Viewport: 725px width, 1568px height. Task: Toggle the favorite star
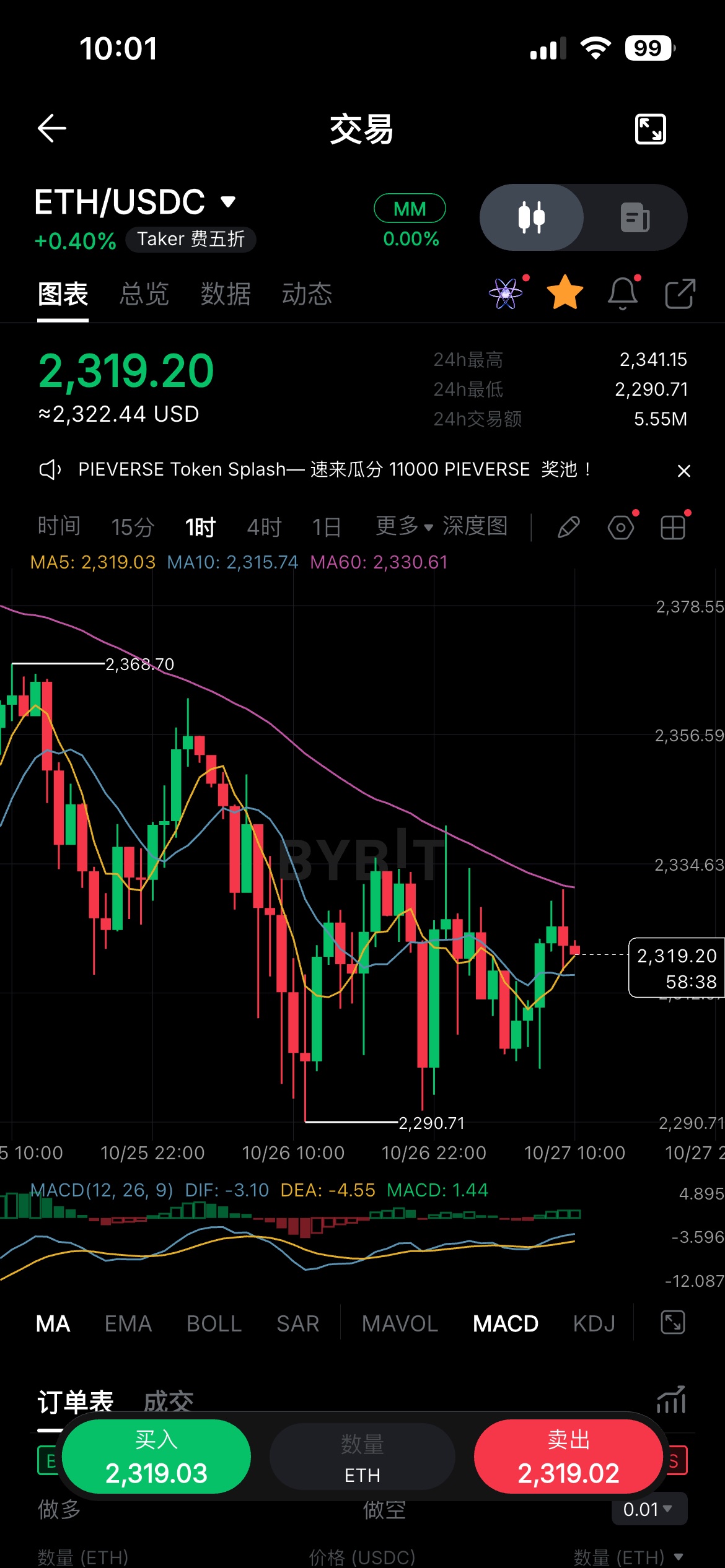[x=565, y=293]
